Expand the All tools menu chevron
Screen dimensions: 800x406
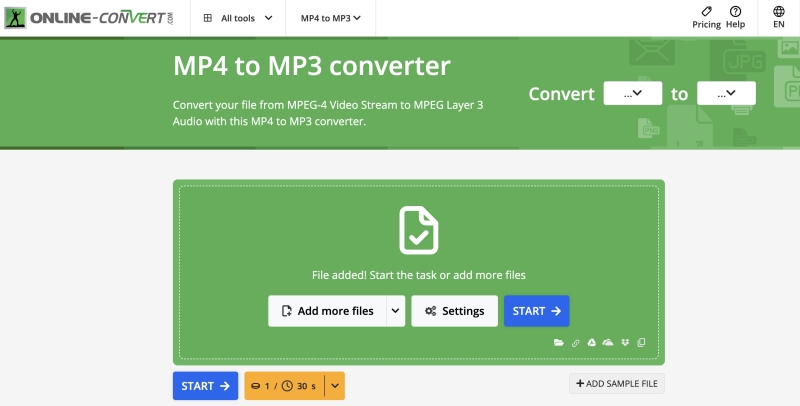point(268,18)
